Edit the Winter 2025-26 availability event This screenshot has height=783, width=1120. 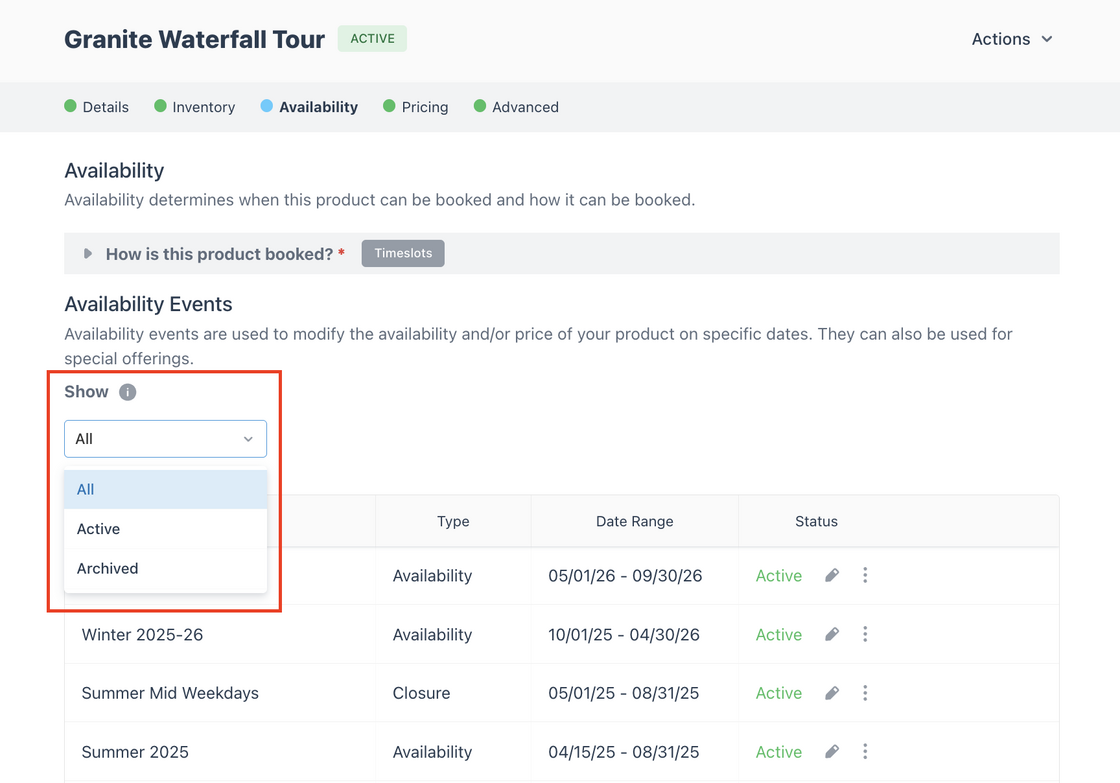pos(831,634)
